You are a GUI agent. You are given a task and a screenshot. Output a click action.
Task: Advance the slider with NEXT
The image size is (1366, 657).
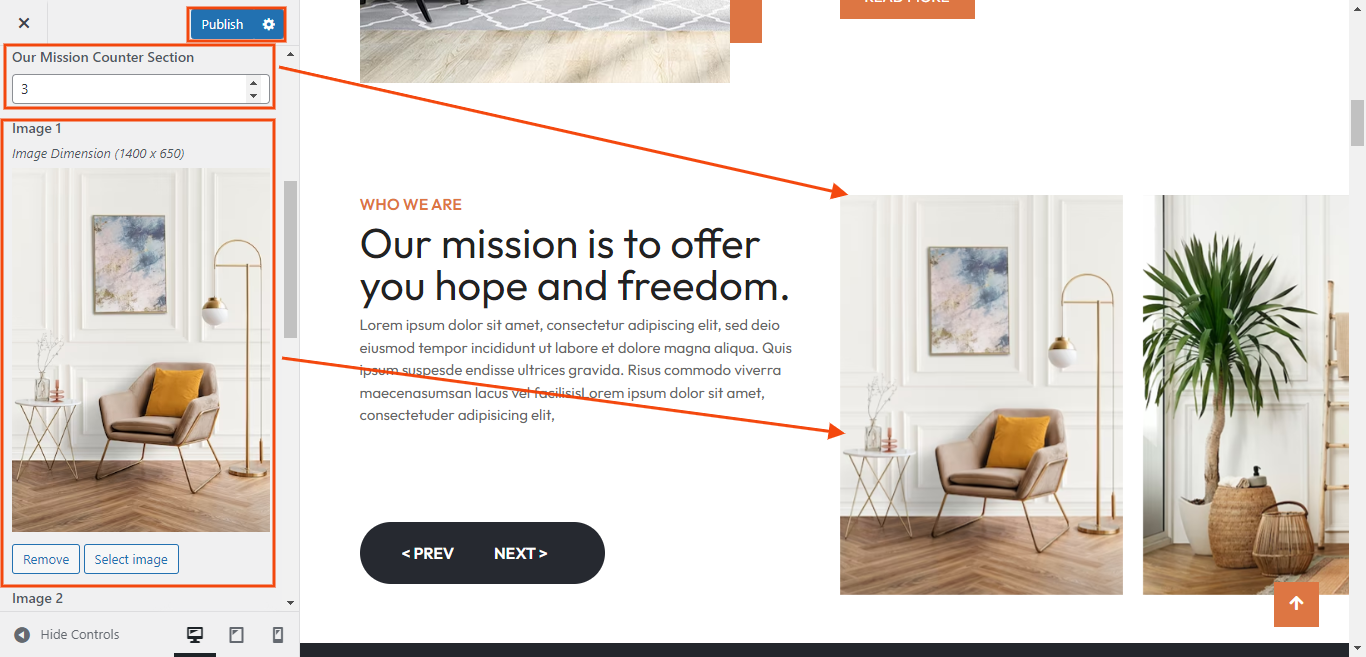click(520, 553)
